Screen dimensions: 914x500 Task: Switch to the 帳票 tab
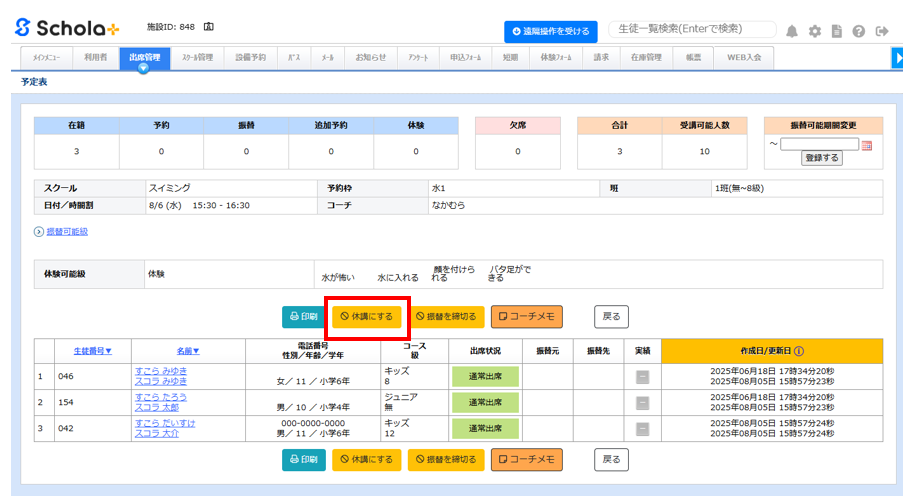693,58
